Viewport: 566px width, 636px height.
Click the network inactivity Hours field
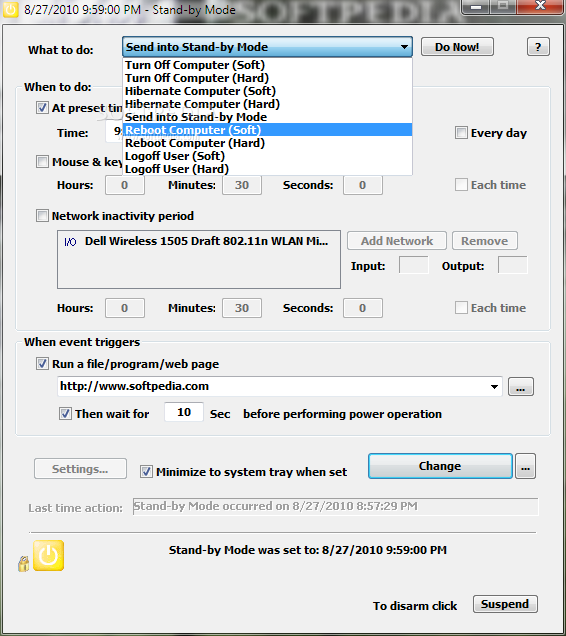[x=125, y=308]
